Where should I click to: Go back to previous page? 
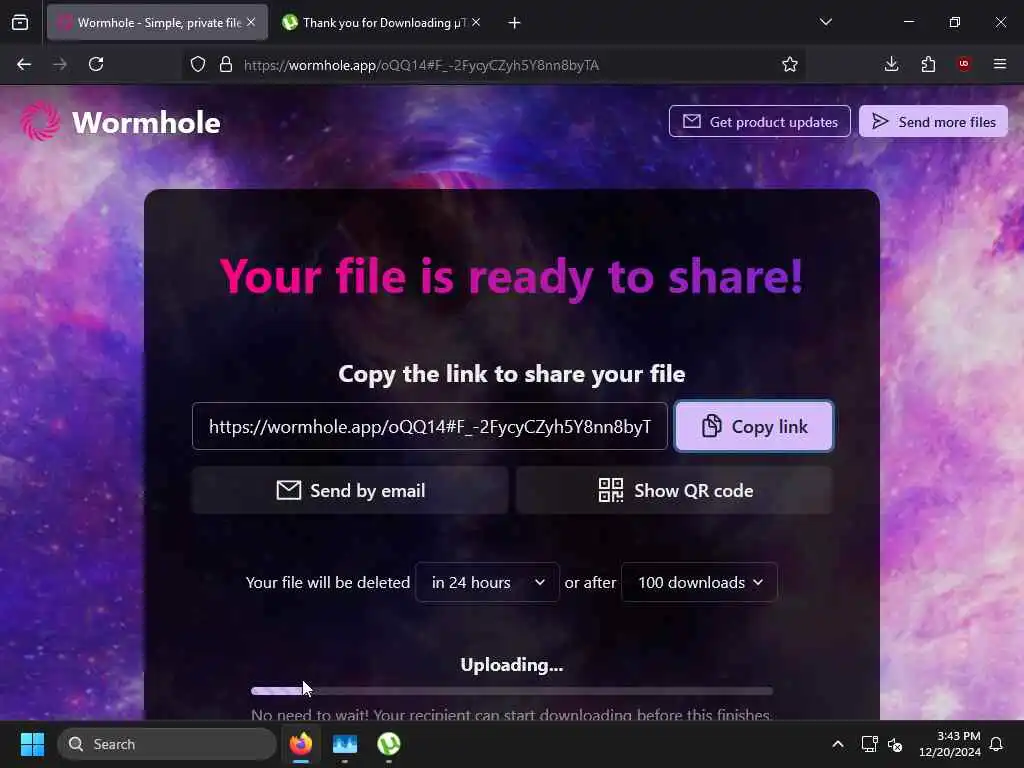point(24,64)
